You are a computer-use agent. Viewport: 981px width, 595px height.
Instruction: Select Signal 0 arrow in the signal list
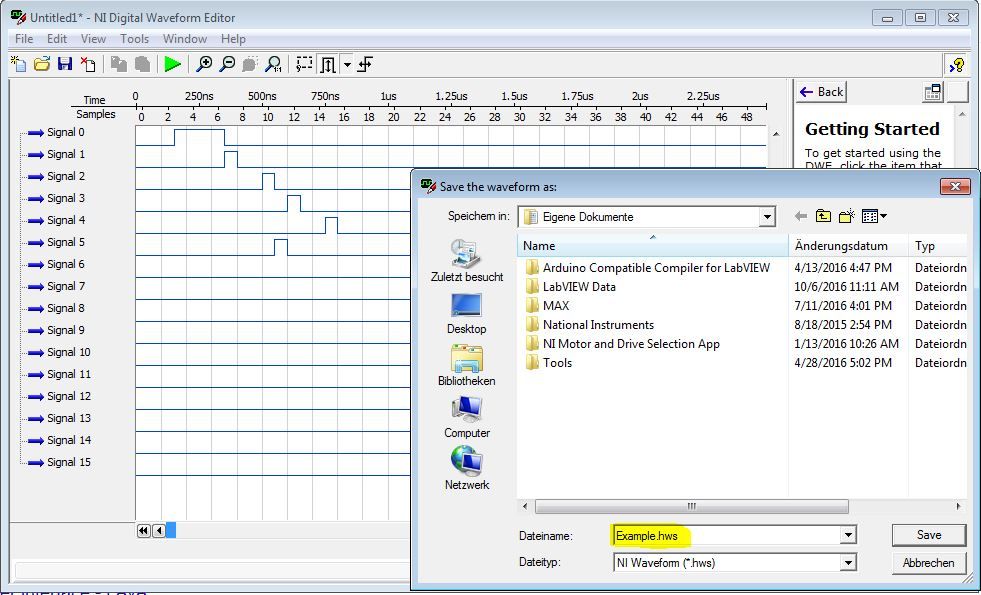coord(36,133)
